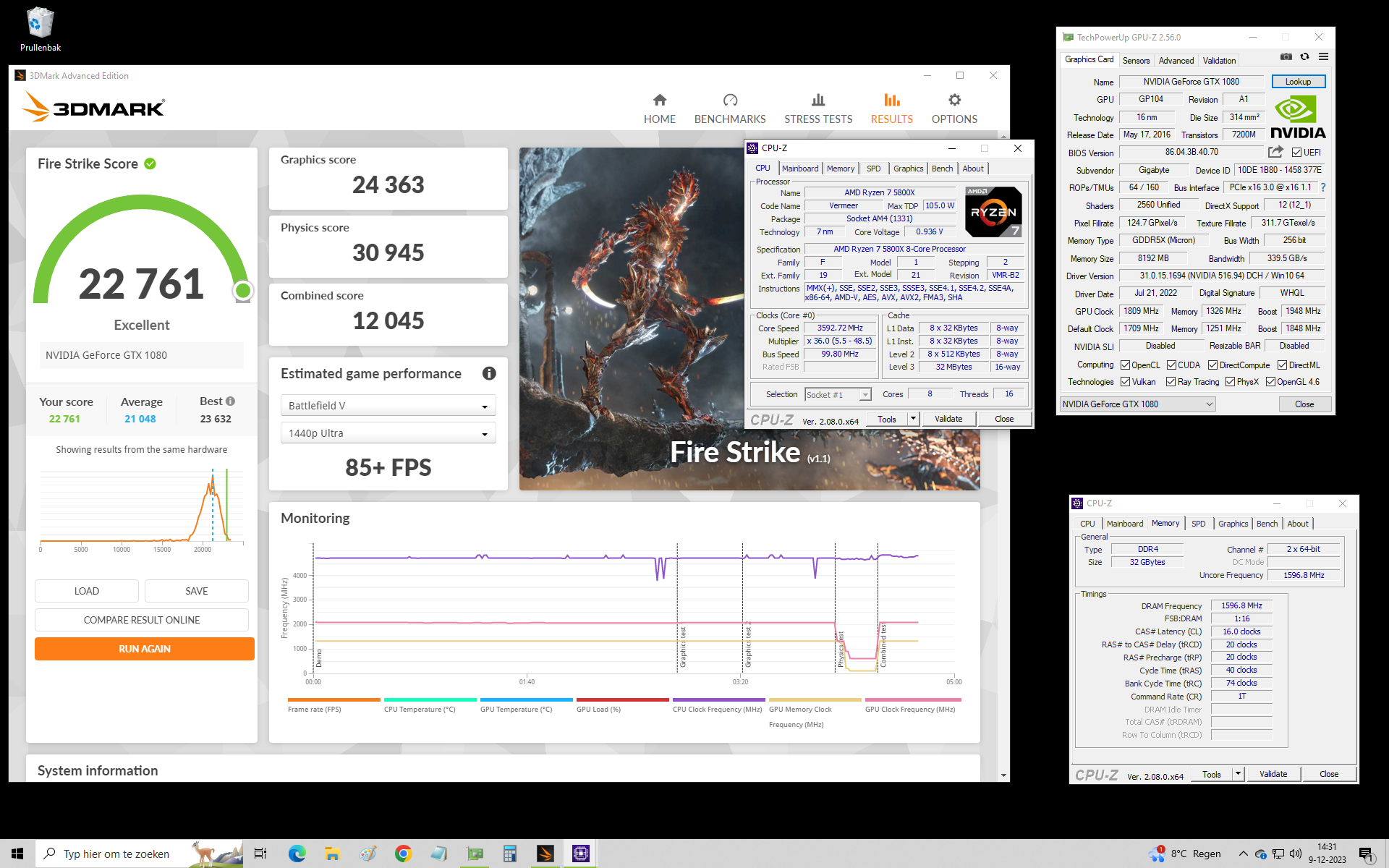Image resolution: width=1389 pixels, height=868 pixels.
Task: Click the LOAD button
Action: click(87, 590)
